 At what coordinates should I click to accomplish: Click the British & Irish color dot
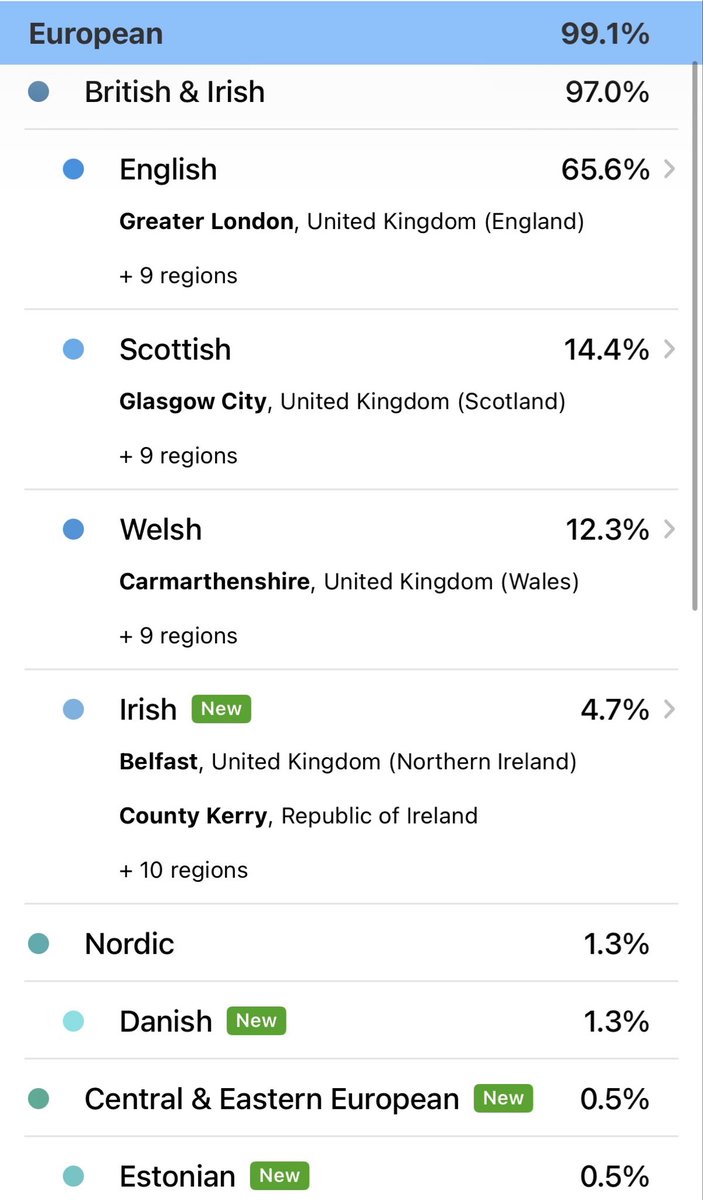(x=38, y=93)
